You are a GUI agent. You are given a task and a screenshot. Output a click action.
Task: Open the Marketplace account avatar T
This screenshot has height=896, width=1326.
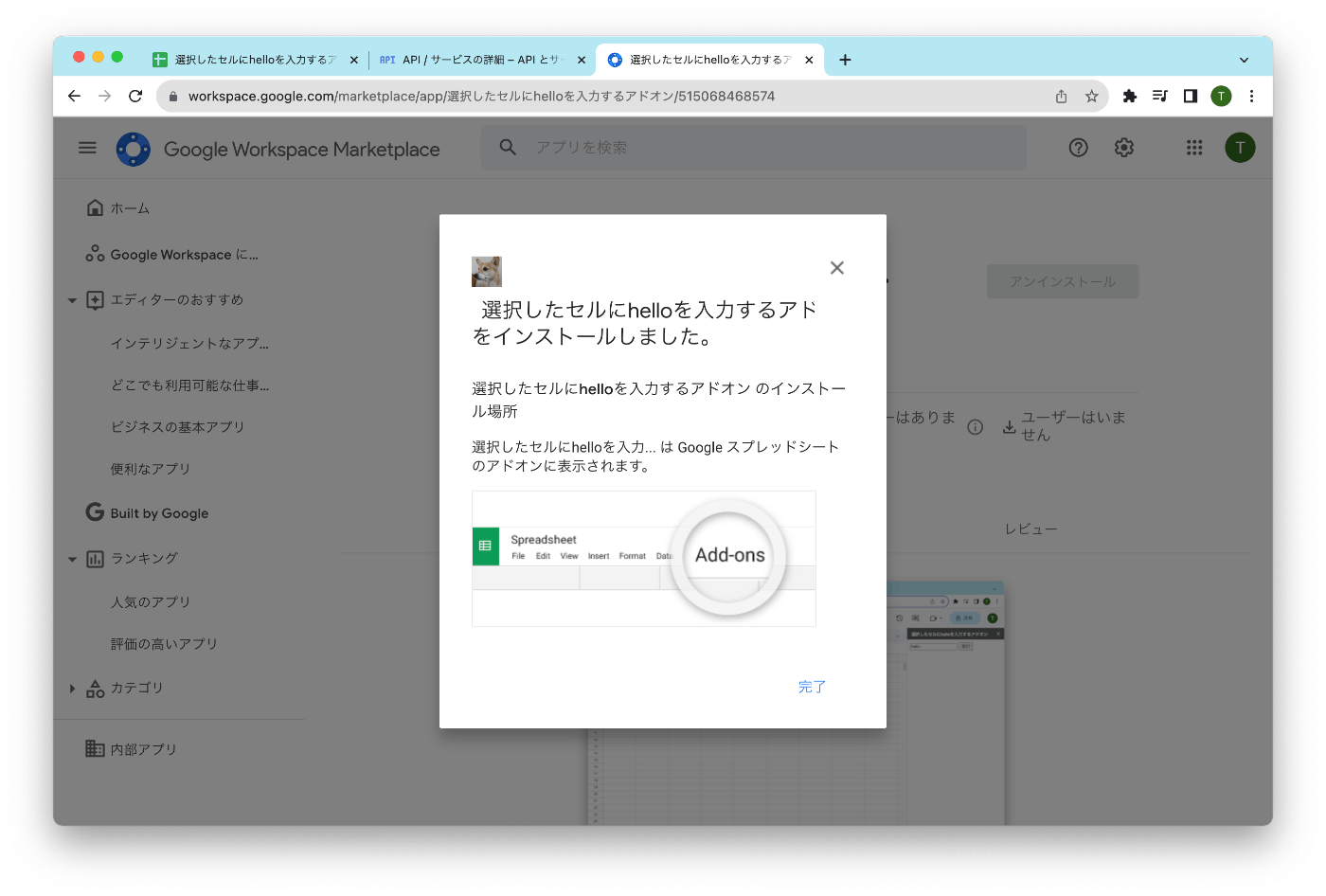click(1240, 148)
